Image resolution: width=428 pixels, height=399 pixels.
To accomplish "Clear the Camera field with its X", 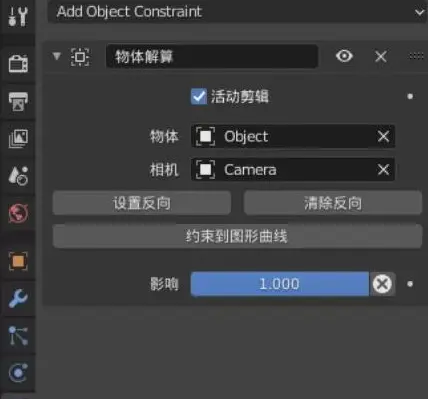I will pyautogui.click(x=383, y=170).
